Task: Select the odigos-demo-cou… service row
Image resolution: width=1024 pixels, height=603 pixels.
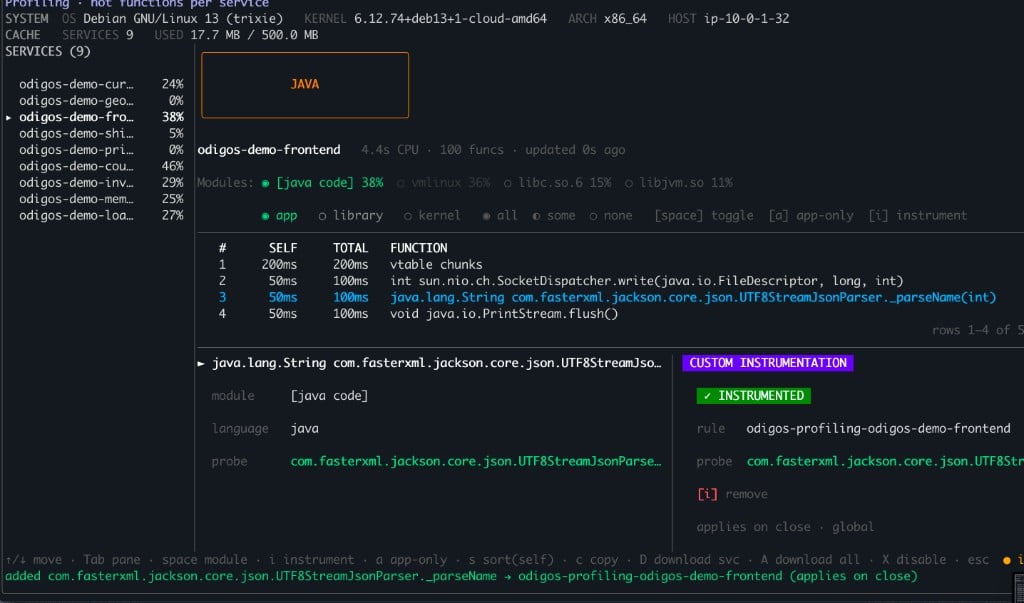Action: pos(101,165)
